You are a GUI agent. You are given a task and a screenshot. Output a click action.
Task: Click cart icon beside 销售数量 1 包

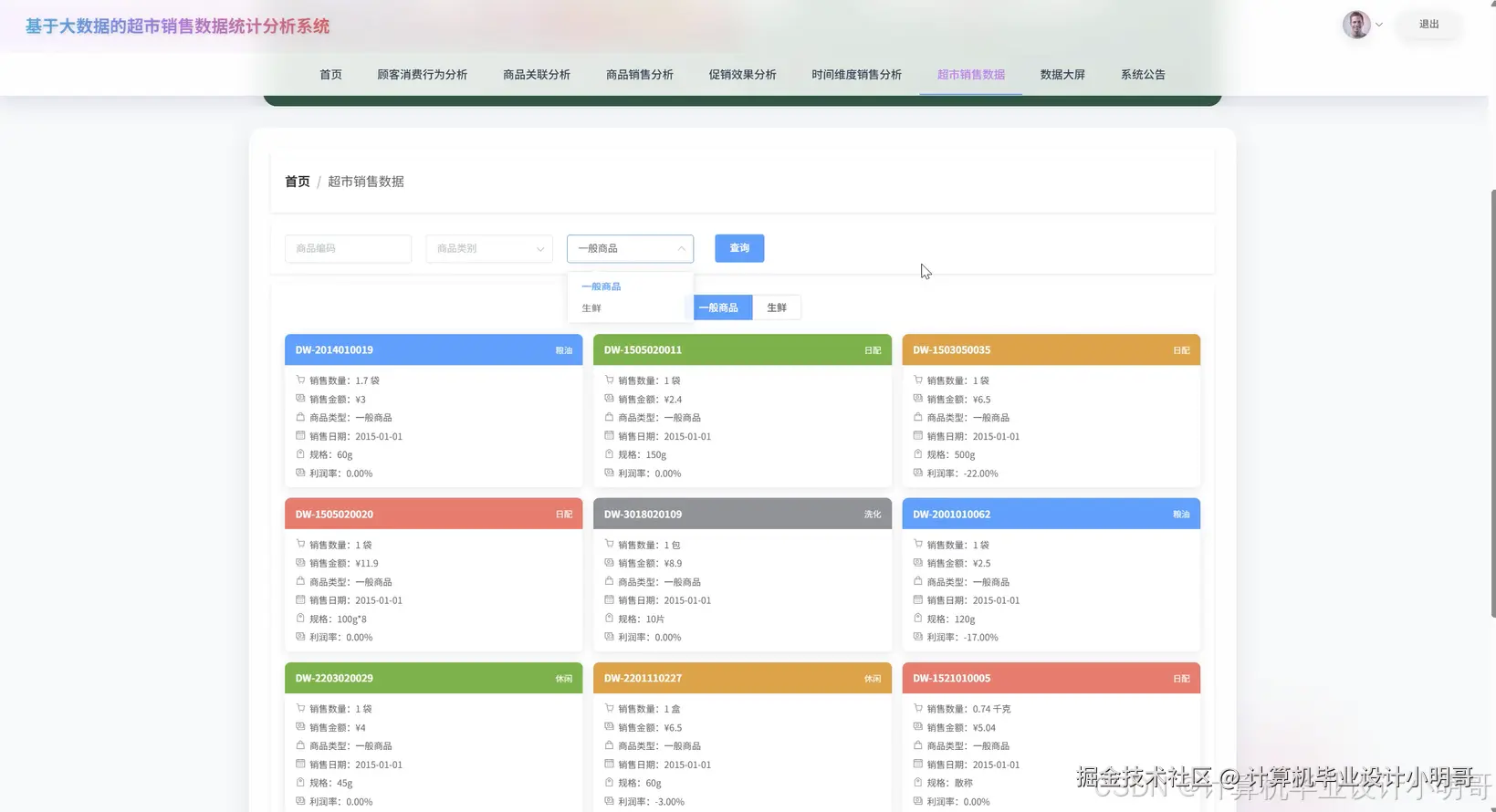point(609,544)
